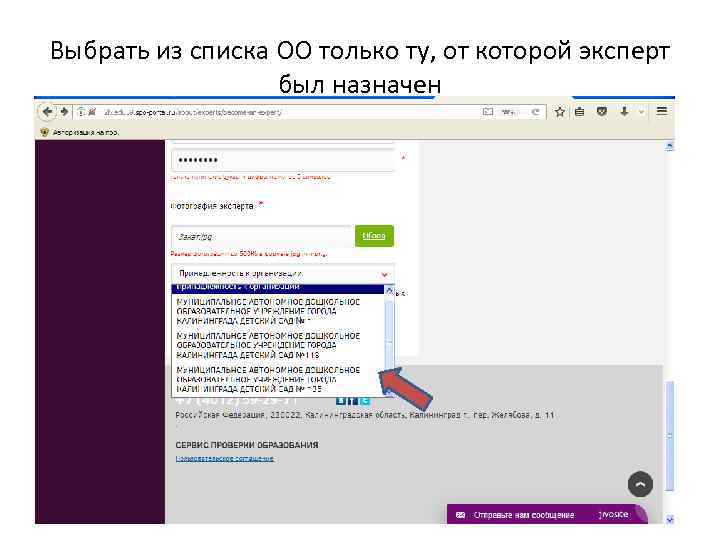This screenshot has width=720, height=540.
Task: Click the envelope icon in chat bar
Action: pyautogui.click(x=460, y=515)
